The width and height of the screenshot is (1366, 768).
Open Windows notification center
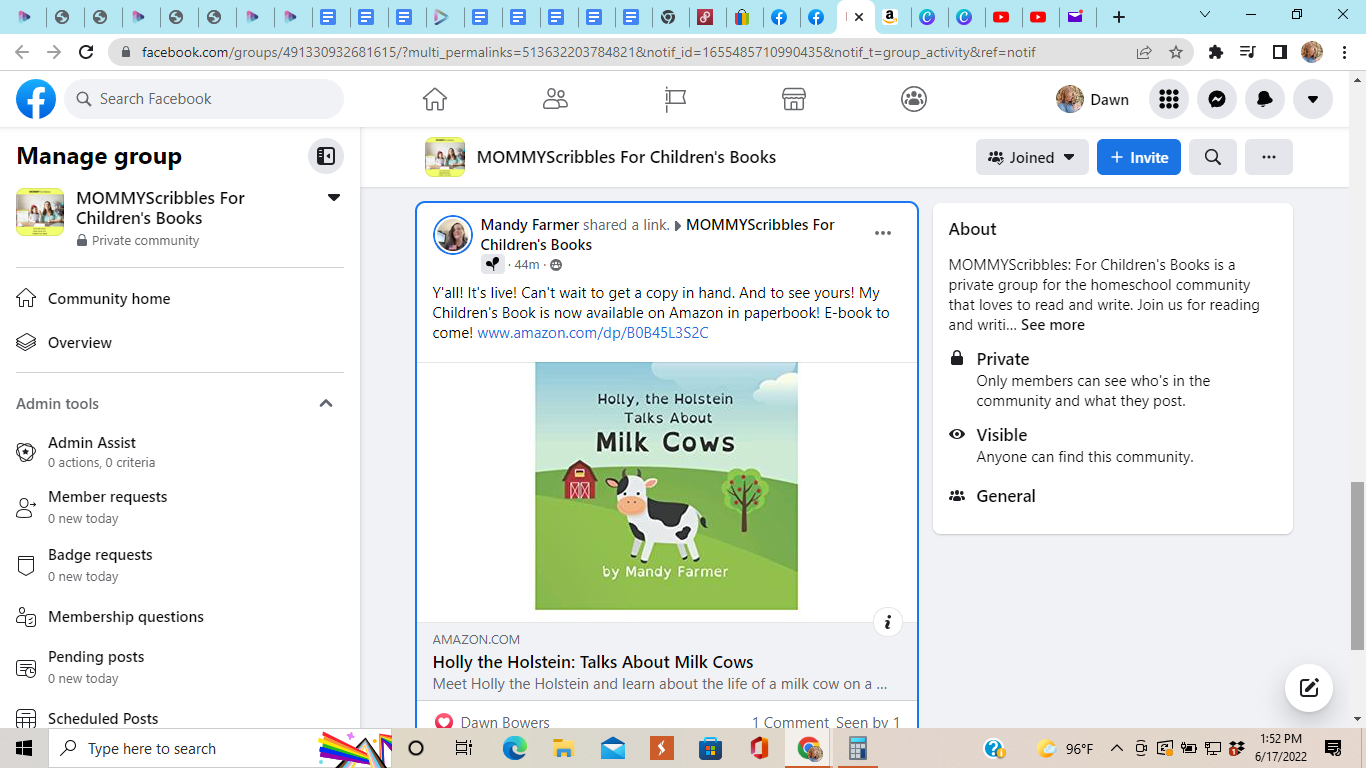click(x=1333, y=748)
